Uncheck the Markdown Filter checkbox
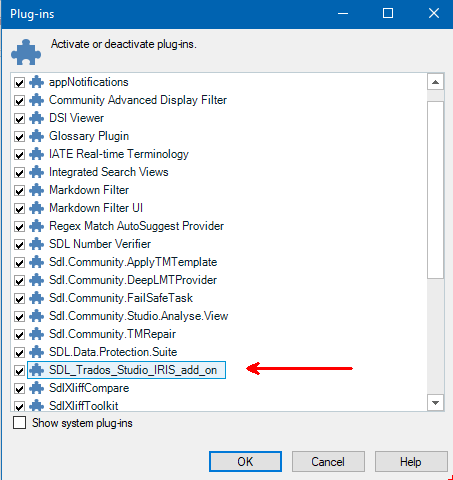 pyautogui.click(x=19, y=191)
